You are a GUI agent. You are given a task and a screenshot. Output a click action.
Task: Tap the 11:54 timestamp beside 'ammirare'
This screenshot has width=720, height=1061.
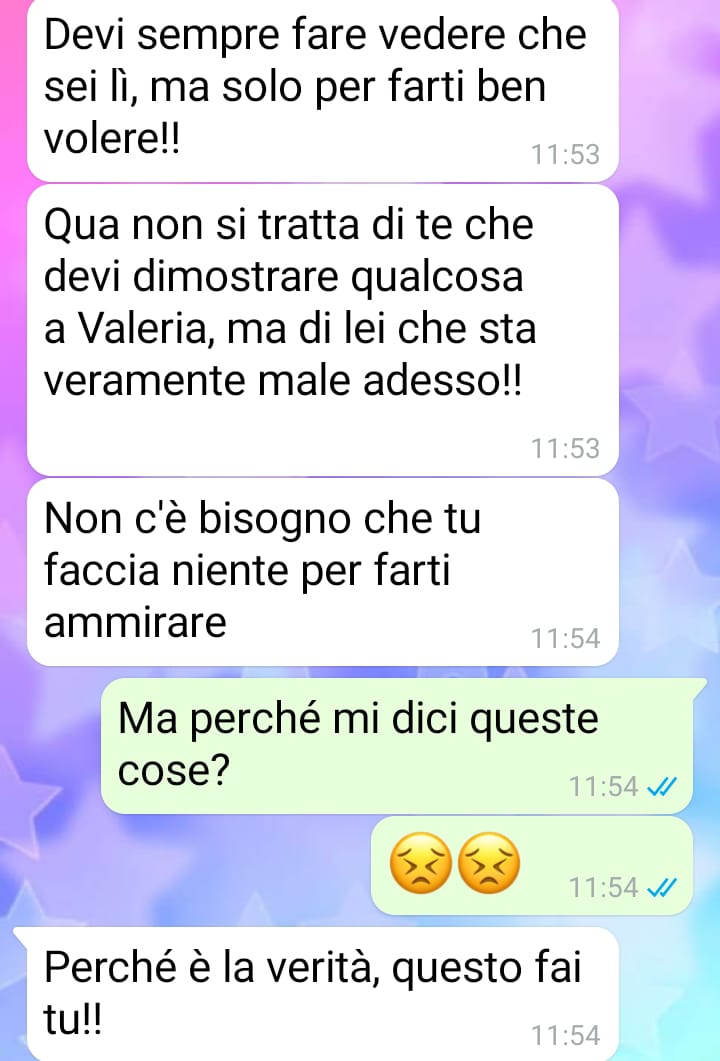click(565, 638)
